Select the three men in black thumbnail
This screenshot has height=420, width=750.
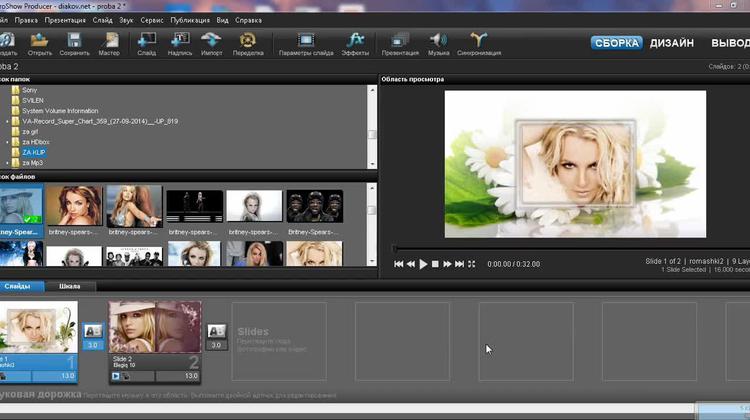click(x=315, y=206)
